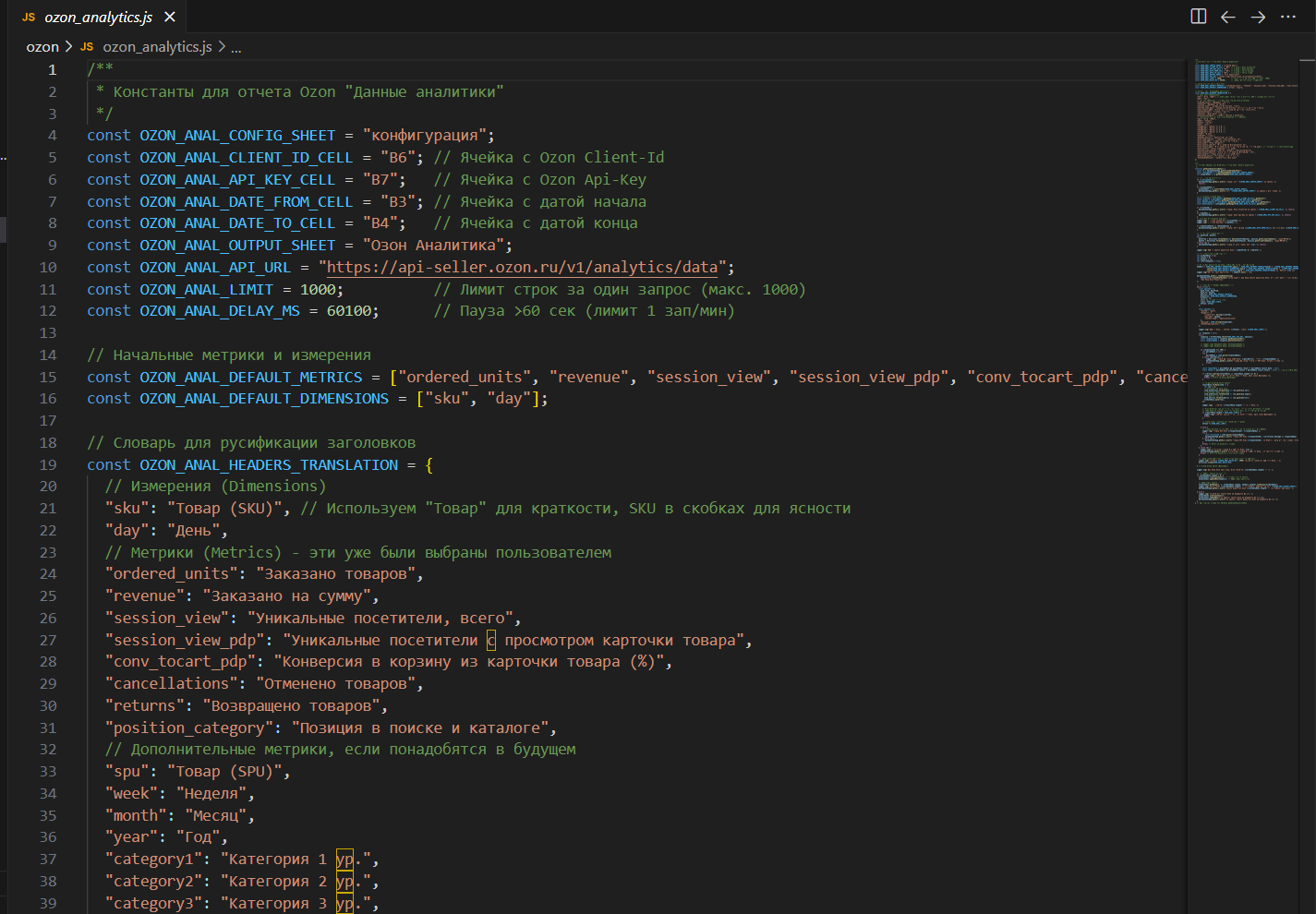Screen dimensions: 1316x914
Task: Go back using the left arrow icon
Action: [x=1228, y=17]
